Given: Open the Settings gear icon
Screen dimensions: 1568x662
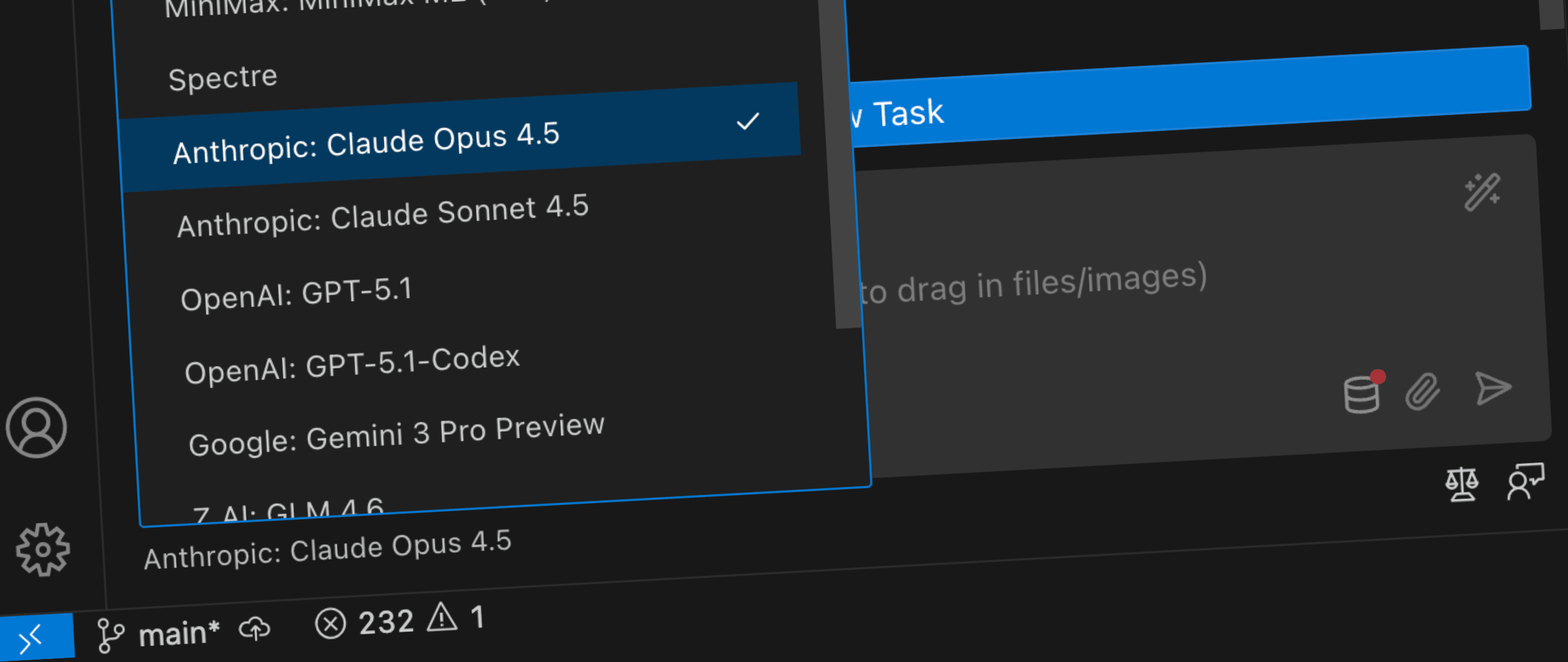Looking at the screenshot, I should pyautogui.click(x=42, y=549).
